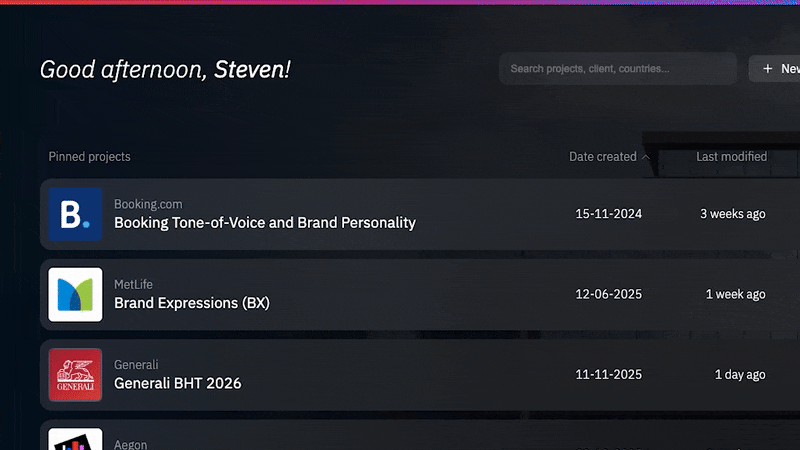This screenshot has width=800, height=450.
Task: Click the 12-06-2025 creation date
Action: coord(608,294)
